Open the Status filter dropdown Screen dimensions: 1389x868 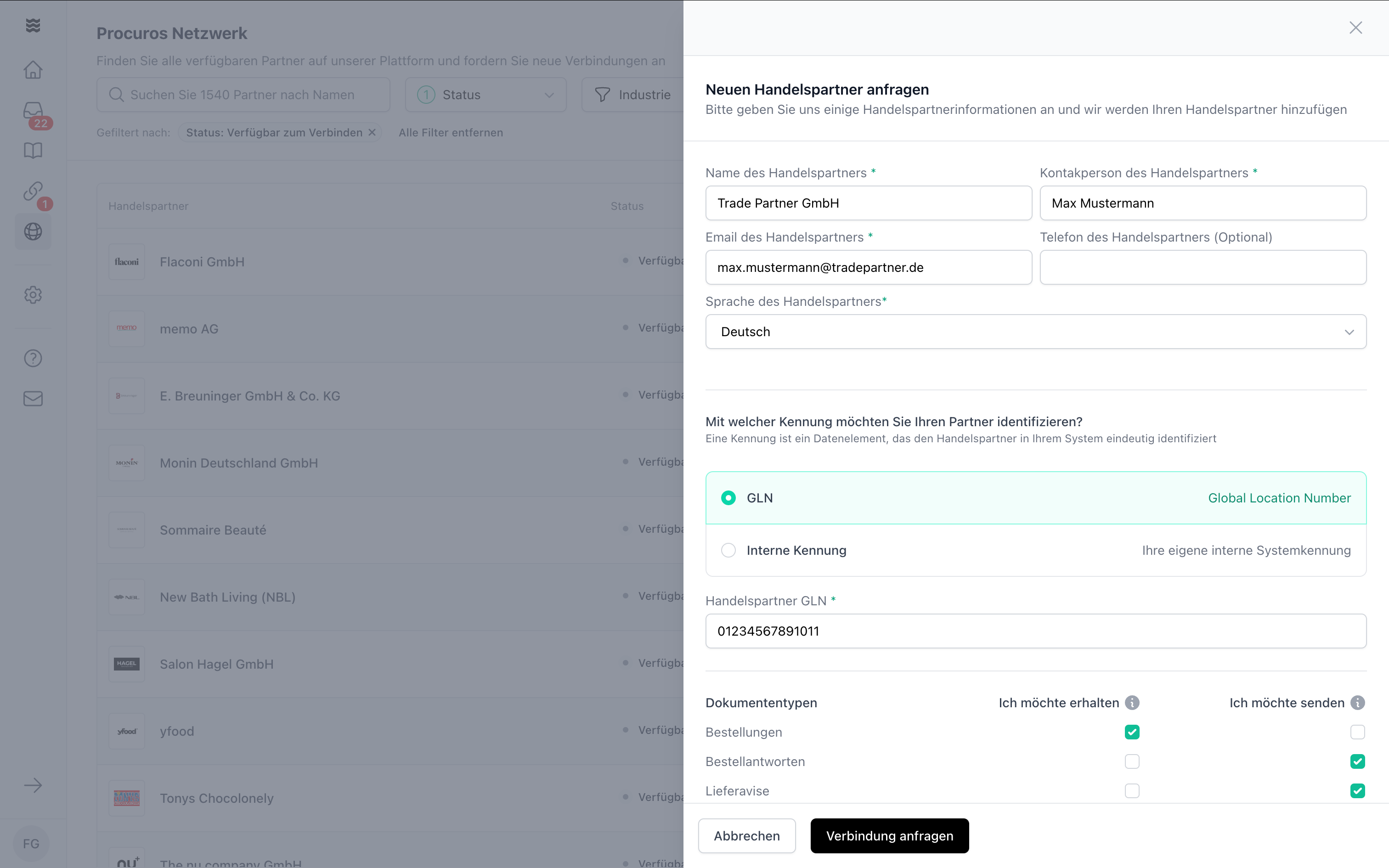(x=486, y=95)
